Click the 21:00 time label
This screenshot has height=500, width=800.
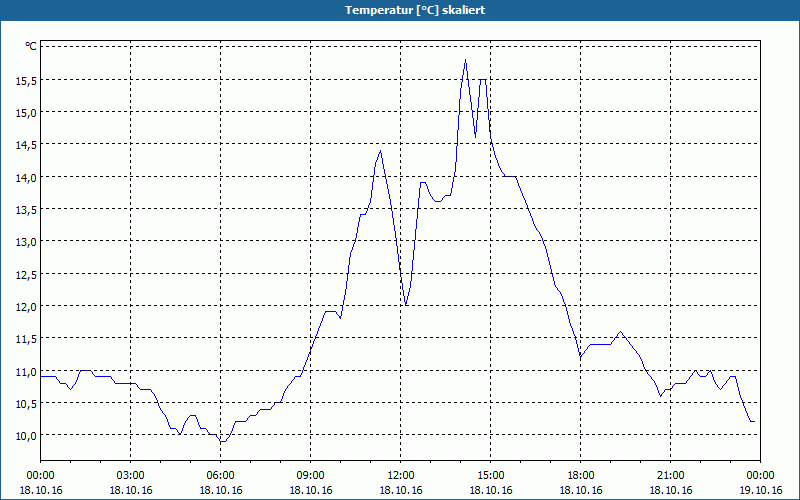[x=670, y=476]
